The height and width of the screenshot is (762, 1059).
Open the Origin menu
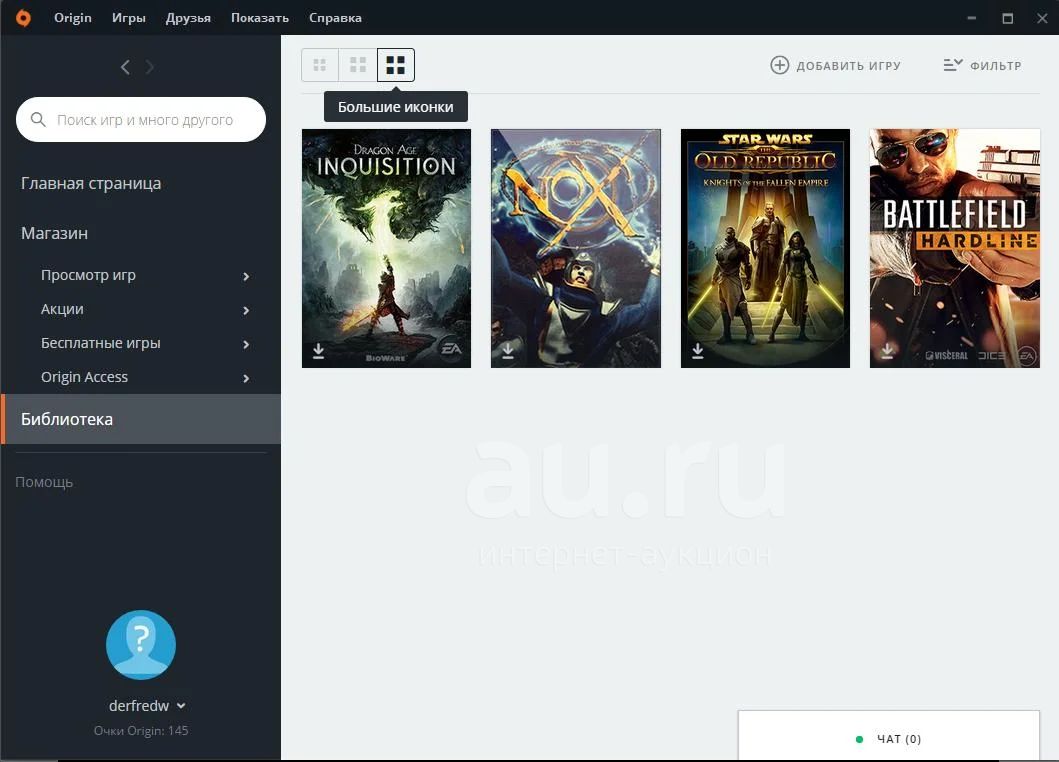click(73, 18)
